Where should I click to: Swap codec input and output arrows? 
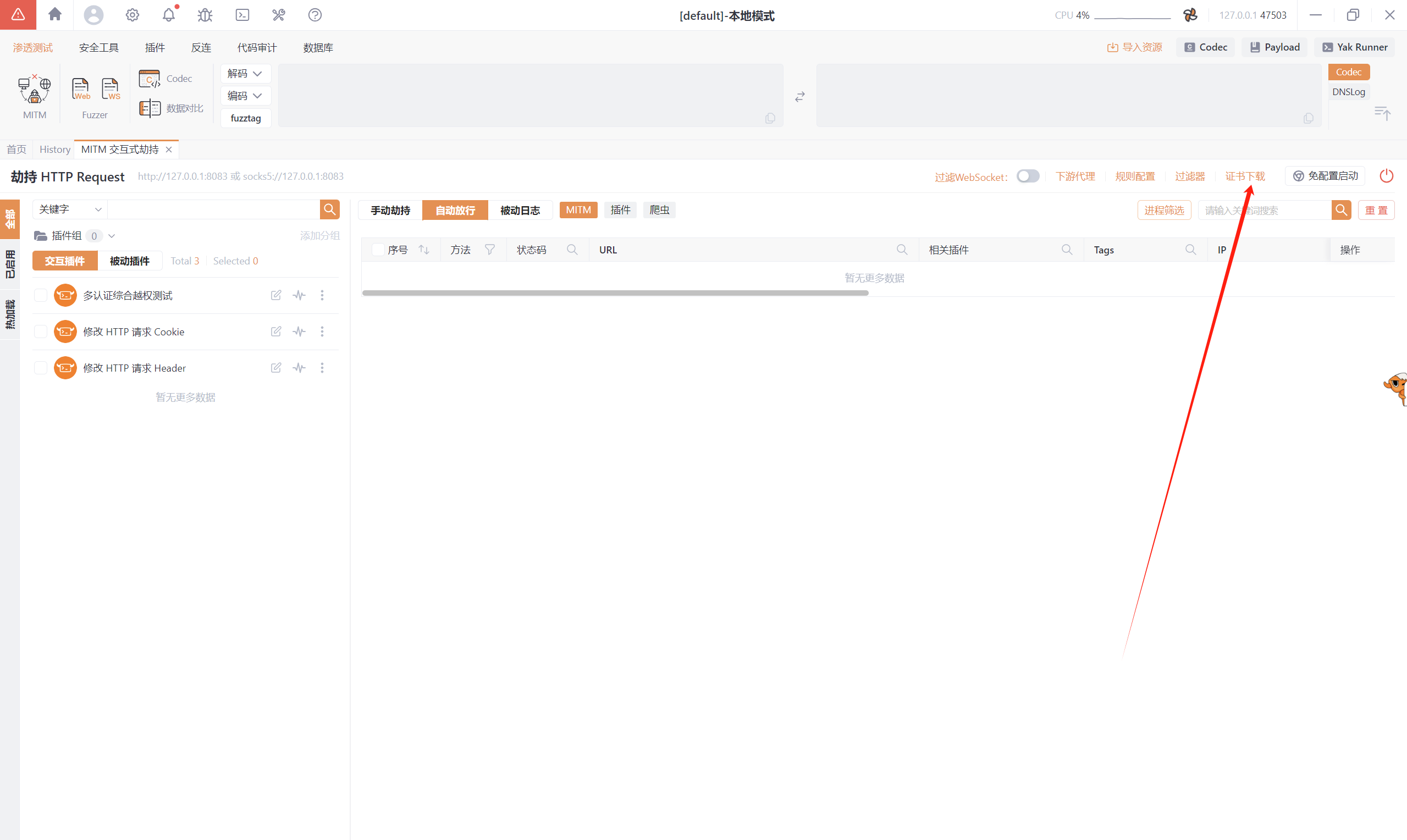tap(799, 97)
